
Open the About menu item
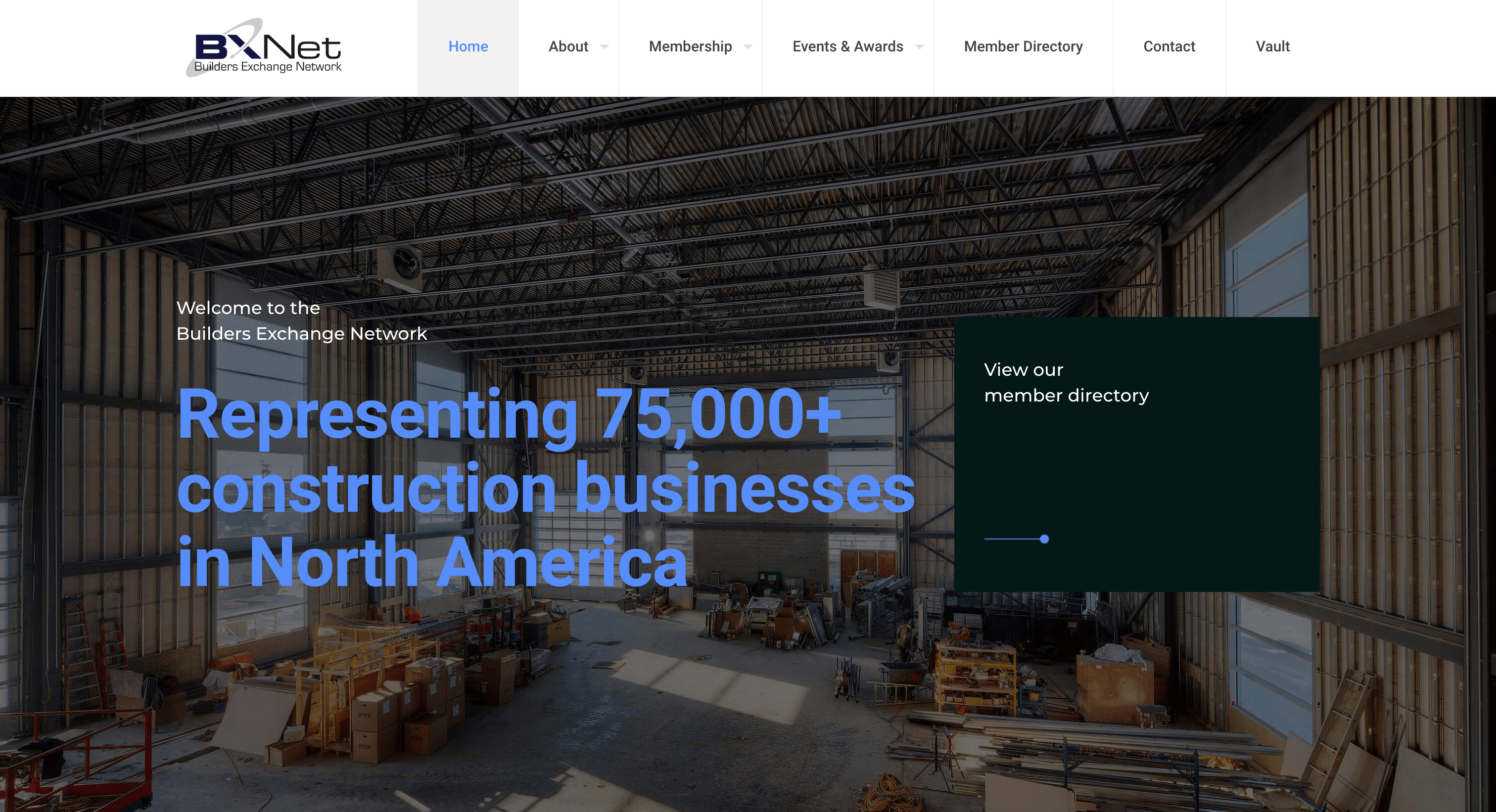568,47
